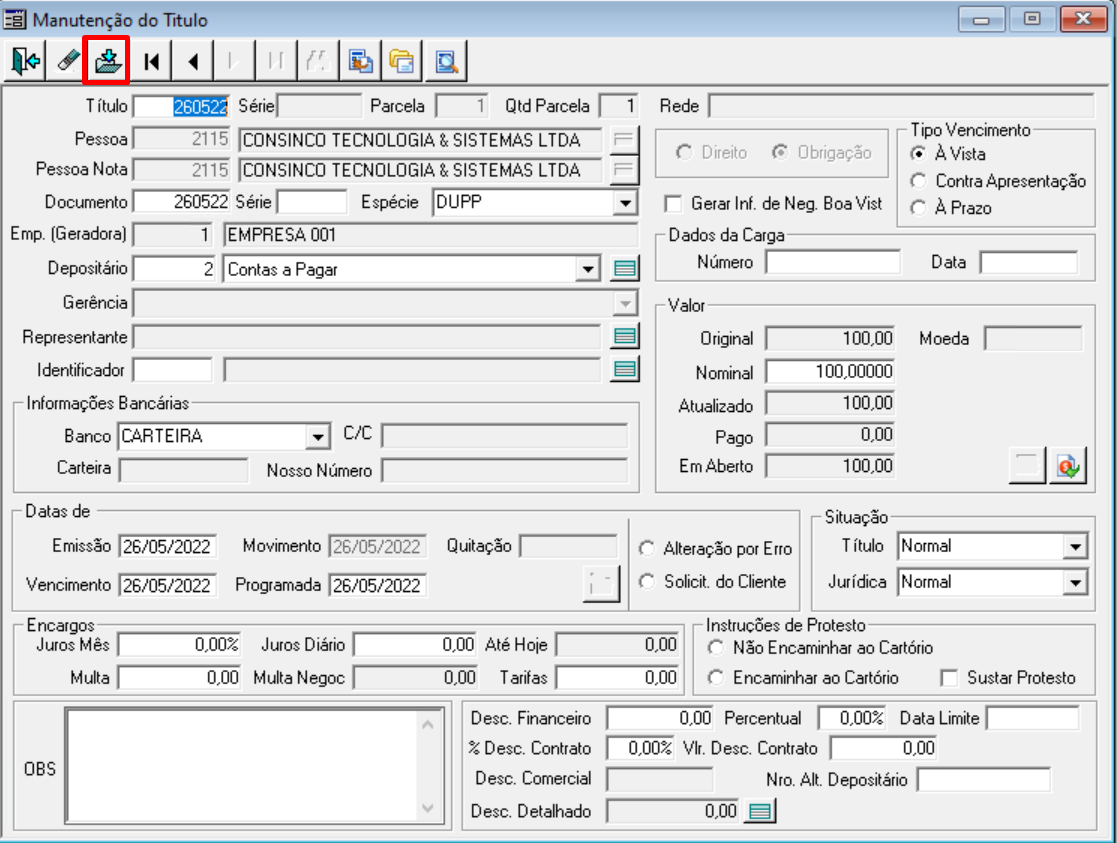Click the Emissão date field
1117x843 pixels.
(x=167, y=547)
